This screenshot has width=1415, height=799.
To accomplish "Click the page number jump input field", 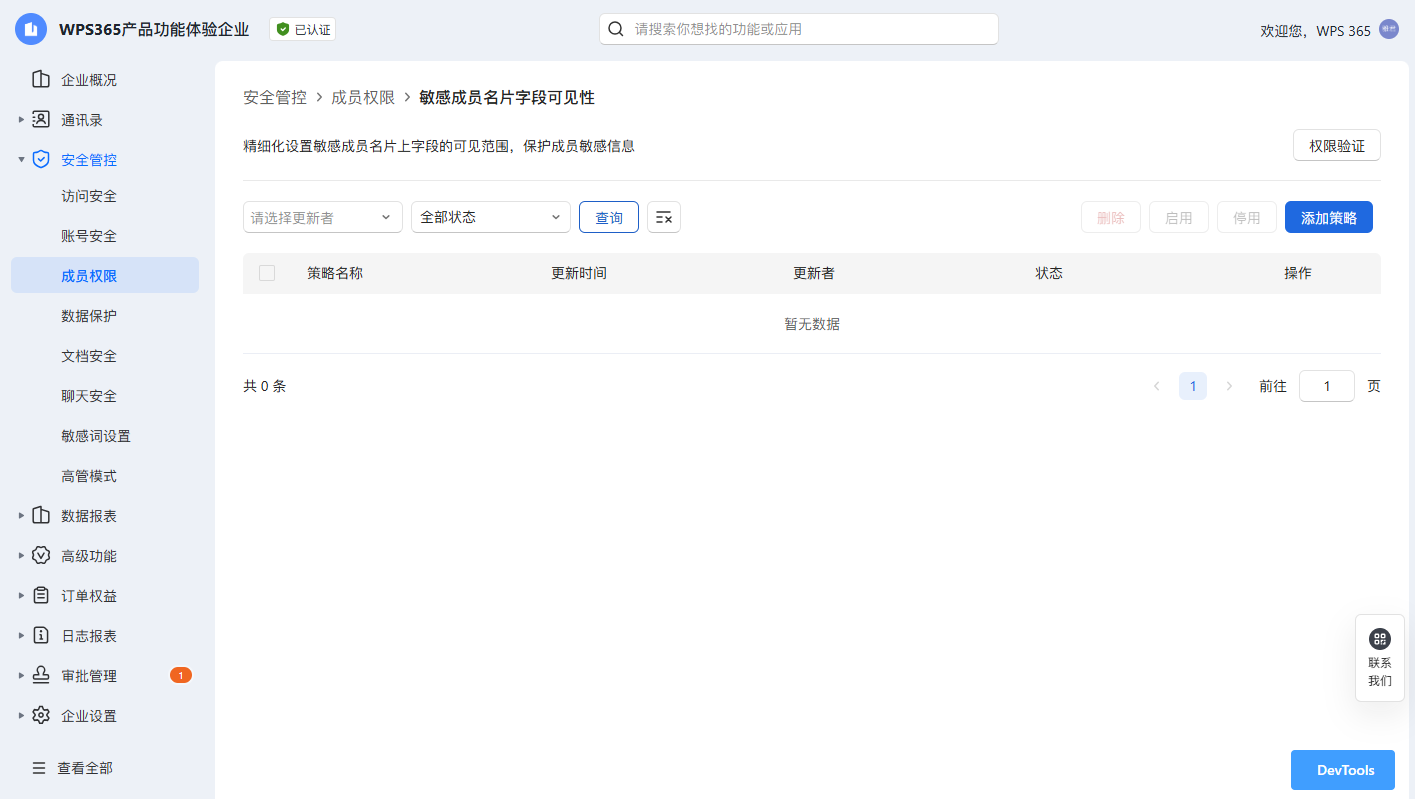I will 1326,386.
